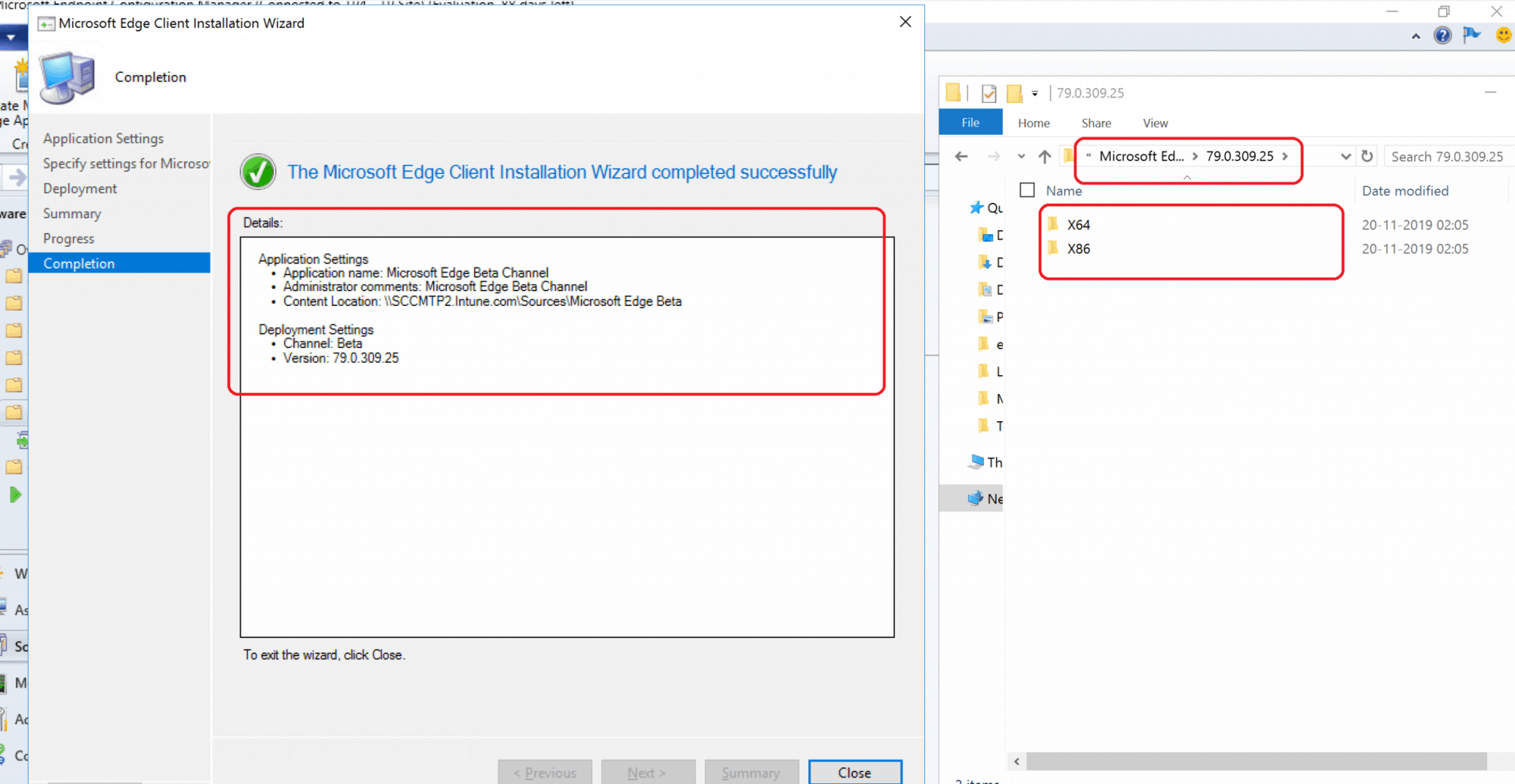Viewport: 1515px width, 784px height.
Task: Select Summary in the wizard navigation
Action: 72,214
